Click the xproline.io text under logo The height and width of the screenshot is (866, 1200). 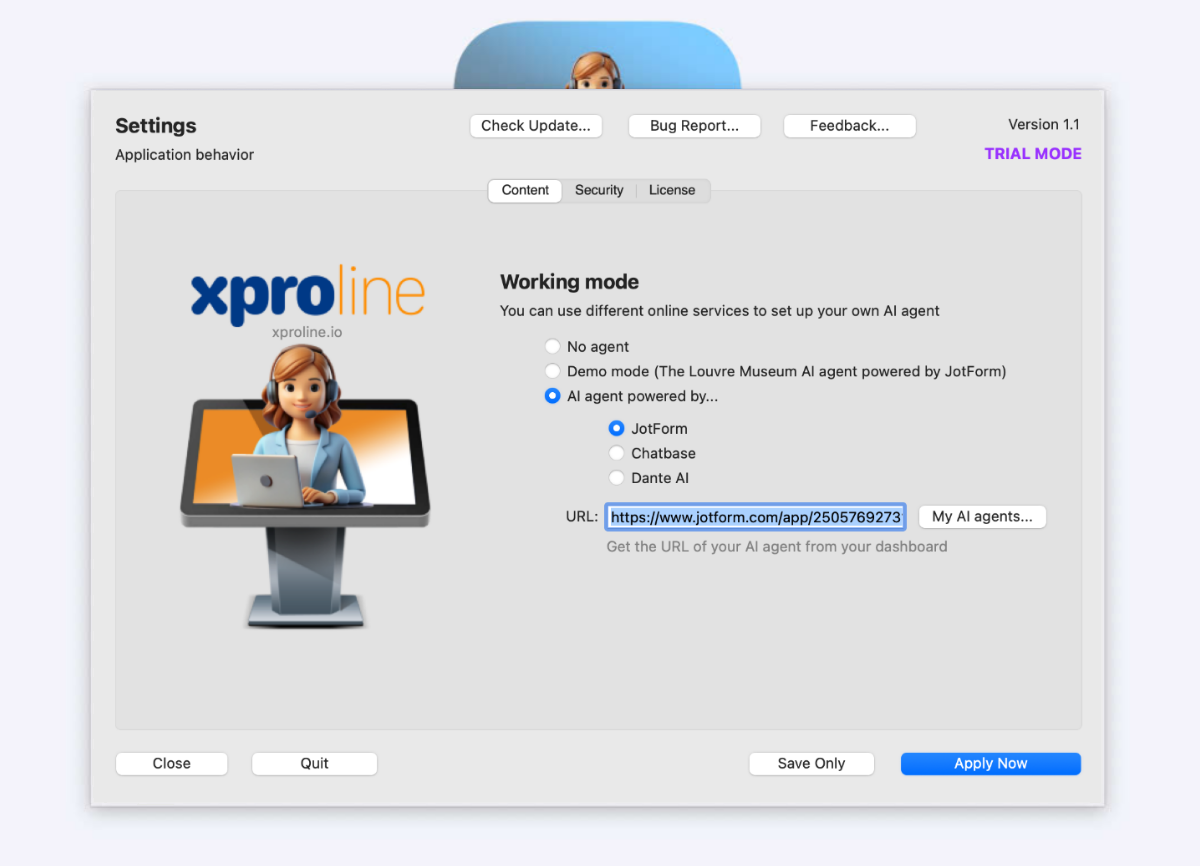[307, 332]
